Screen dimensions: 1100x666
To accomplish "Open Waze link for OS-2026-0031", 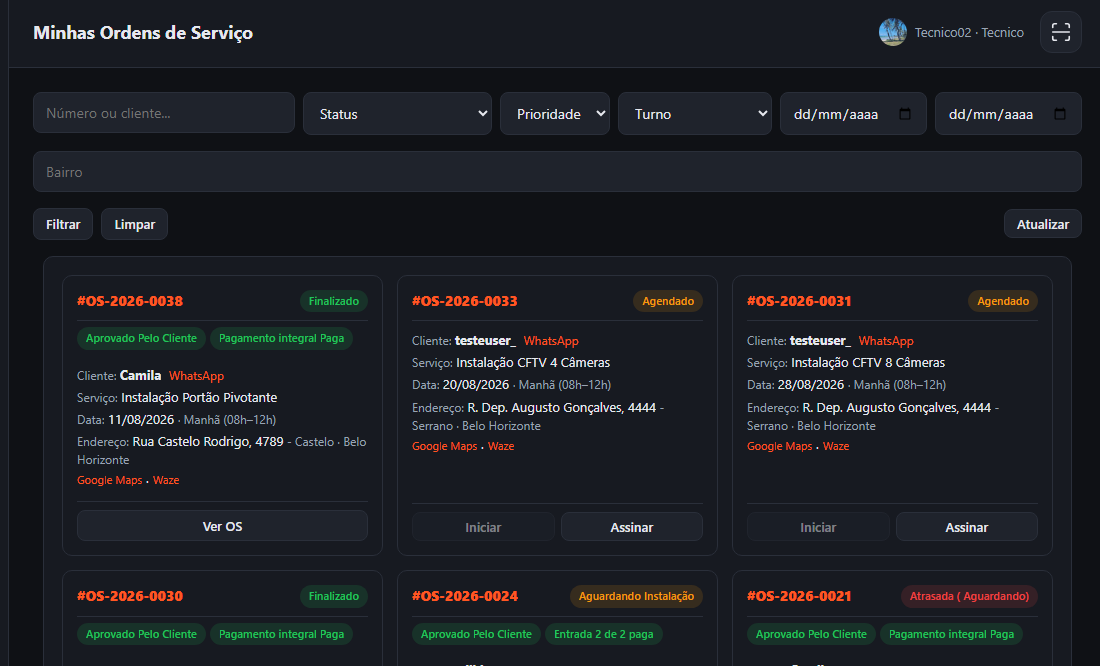I will click(x=836, y=446).
